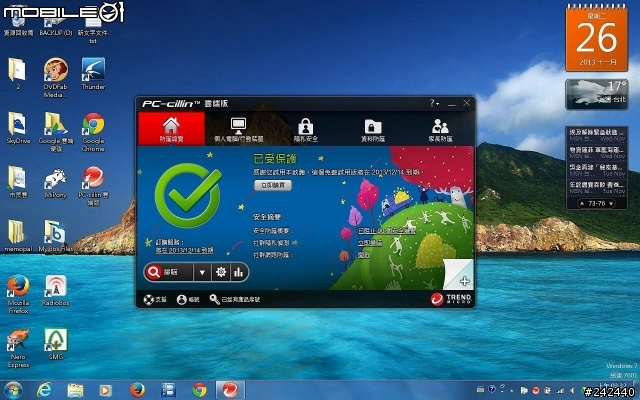Click the Trend Micro icon in the system tray
The width and height of the screenshot is (640, 400).
point(536,391)
